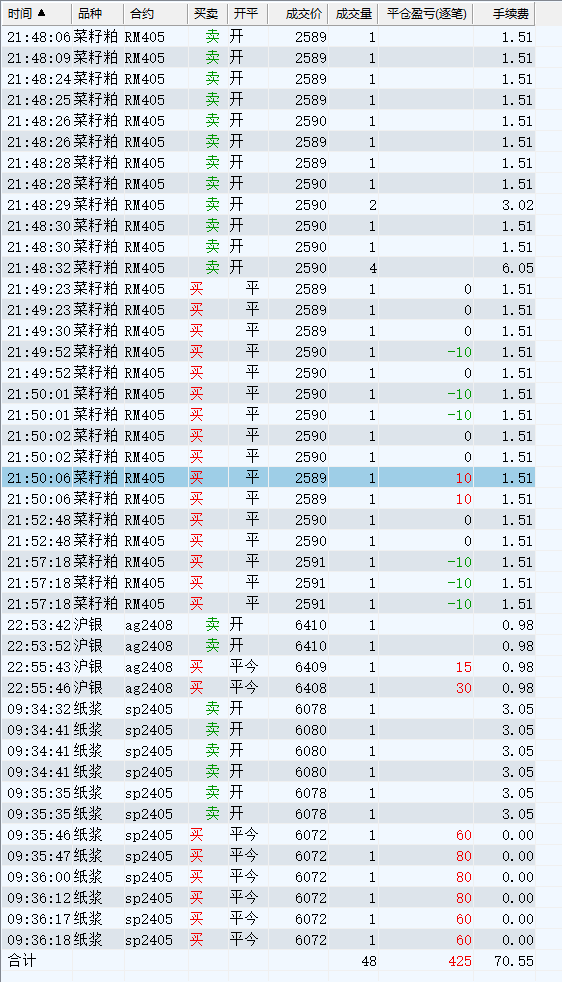Image resolution: width=562 pixels, height=982 pixels.
Task: Sort by the 时间 column header
Action: [x=36, y=13]
